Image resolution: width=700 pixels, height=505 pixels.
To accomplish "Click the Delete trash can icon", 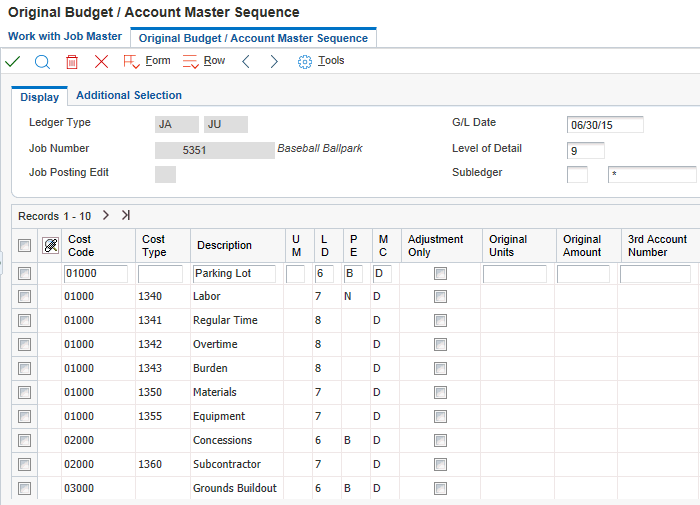I will tap(72, 62).
